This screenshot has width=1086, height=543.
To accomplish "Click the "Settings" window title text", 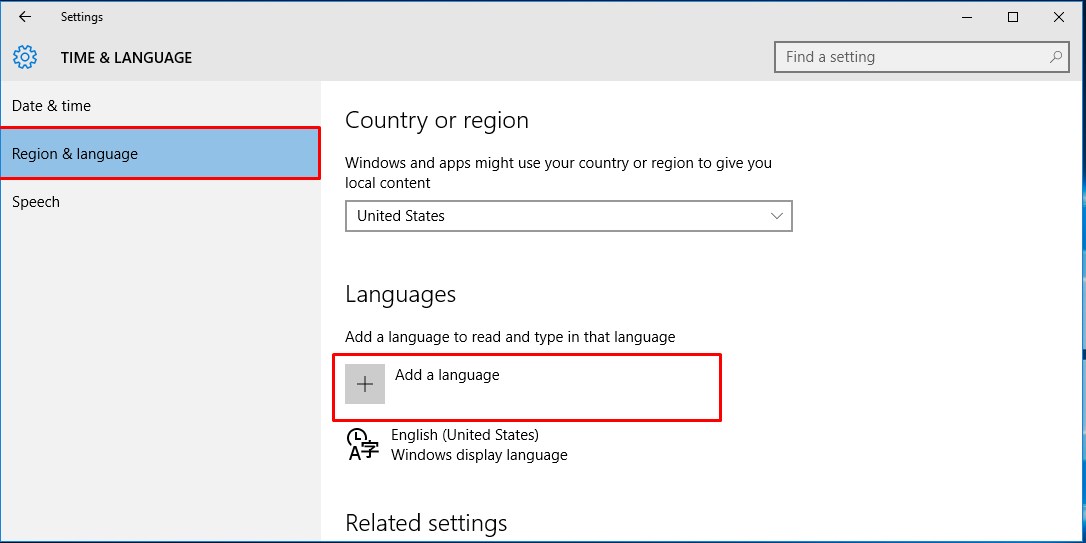I will [x=82, y=17].
